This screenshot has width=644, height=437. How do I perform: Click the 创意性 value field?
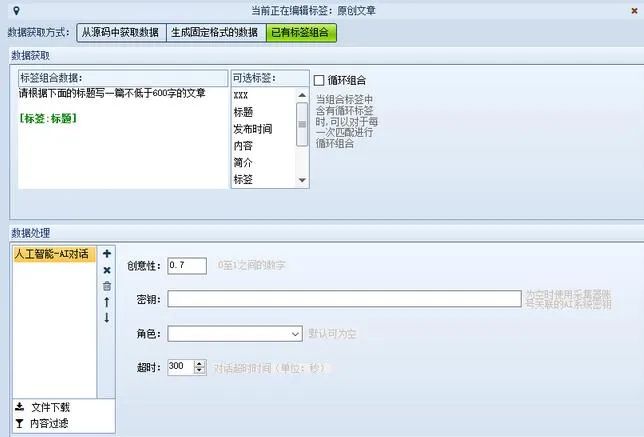[x=188, y=265]
